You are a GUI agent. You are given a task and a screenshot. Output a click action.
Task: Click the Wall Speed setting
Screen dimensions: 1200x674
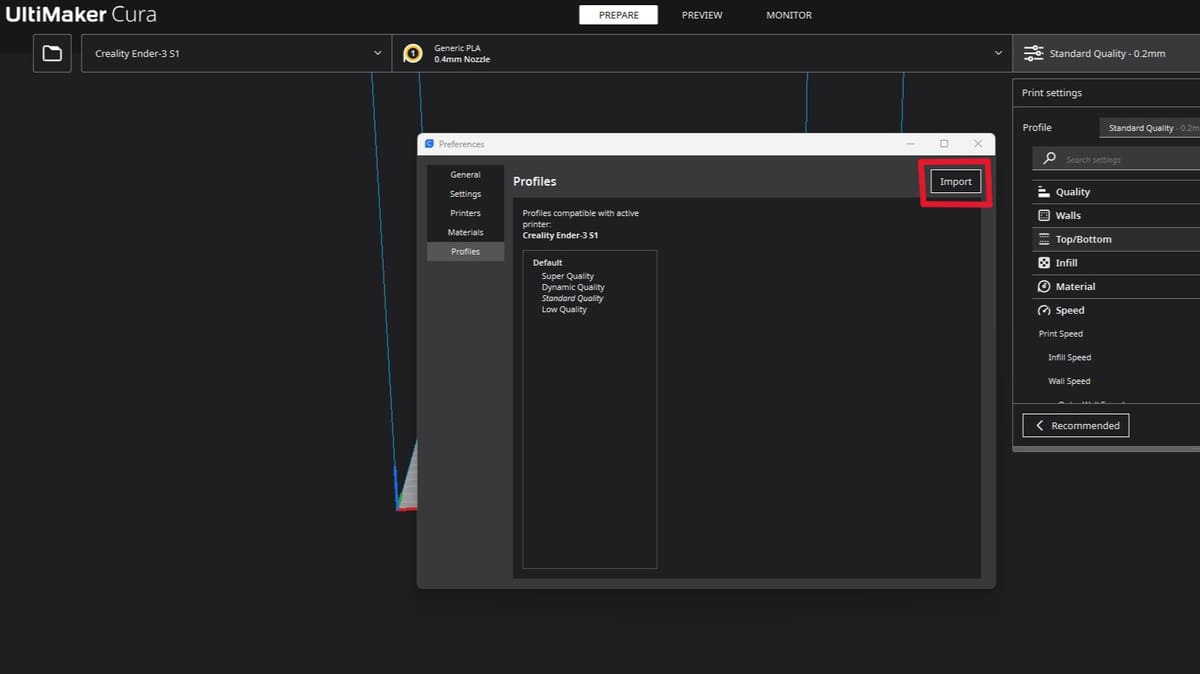tap(1069, 381)
